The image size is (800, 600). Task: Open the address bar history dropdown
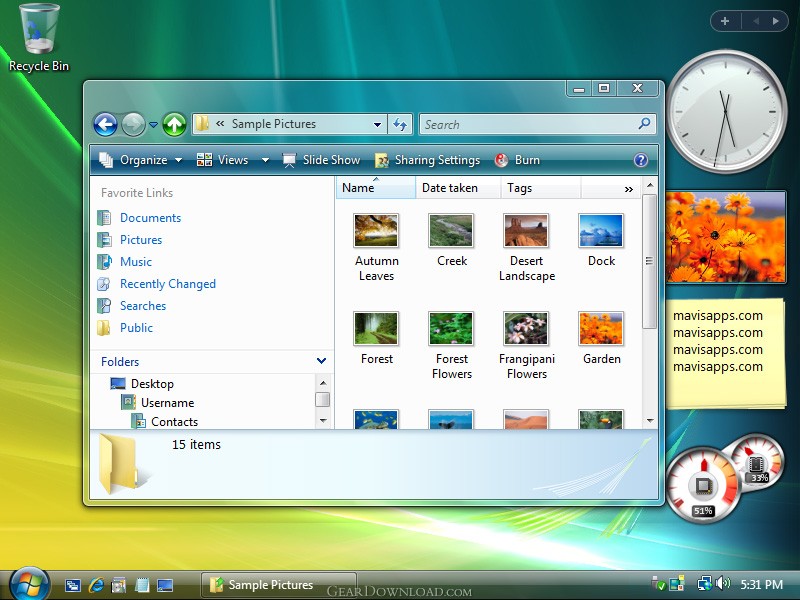[377, 125]
